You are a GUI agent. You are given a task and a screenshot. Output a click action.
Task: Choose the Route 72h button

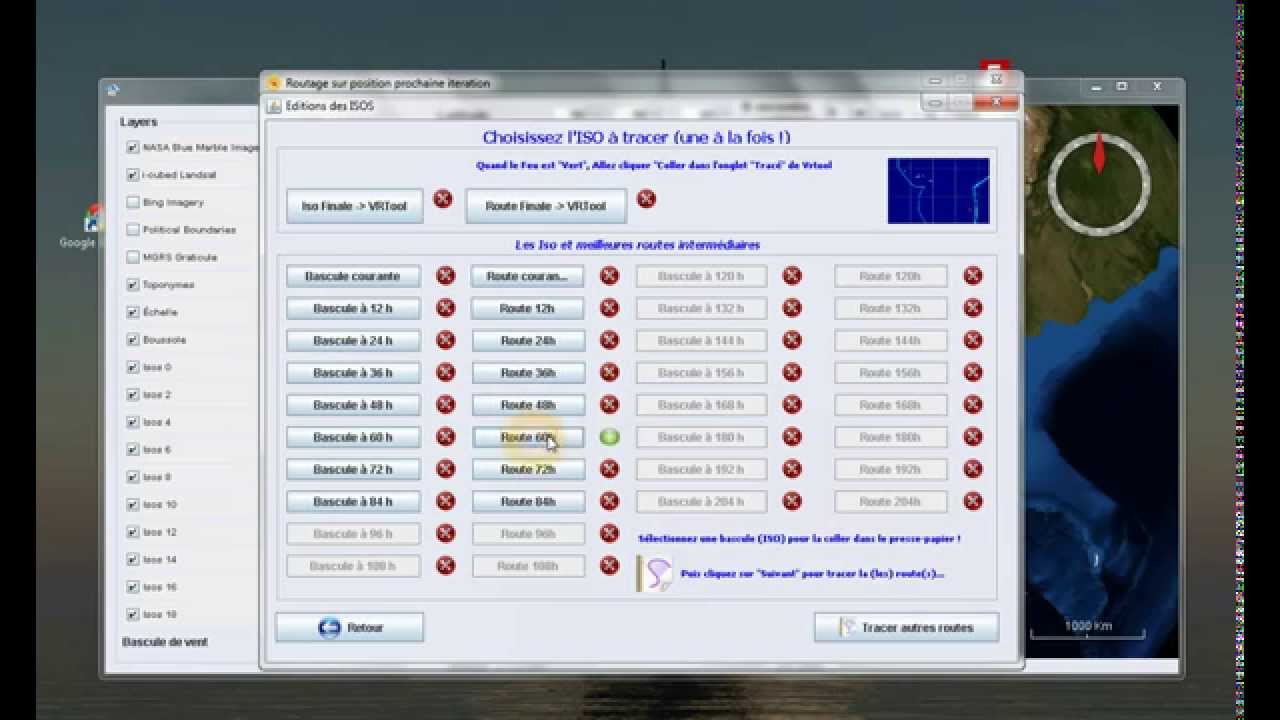(528, 469)
